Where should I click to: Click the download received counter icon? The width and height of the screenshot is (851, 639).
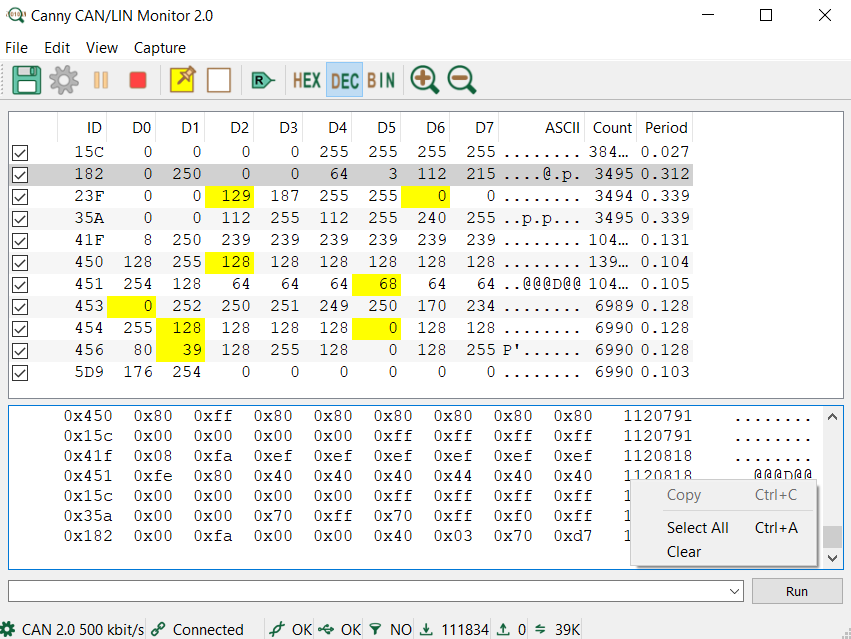(427, 629)
